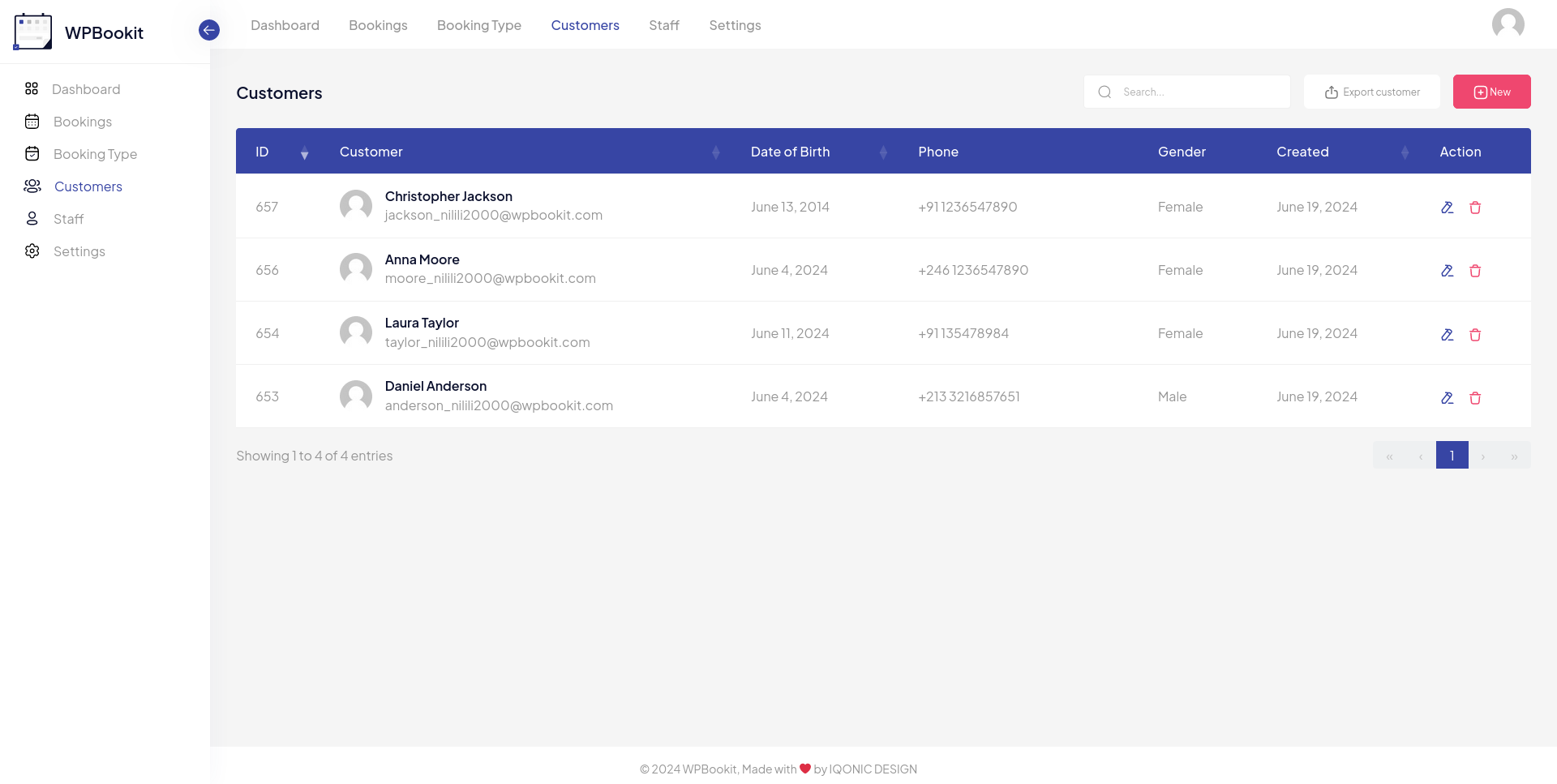This screenshot has height=784, width=1557.
Task: Open Staff from the sidebar menu
Action: (68, 219)
